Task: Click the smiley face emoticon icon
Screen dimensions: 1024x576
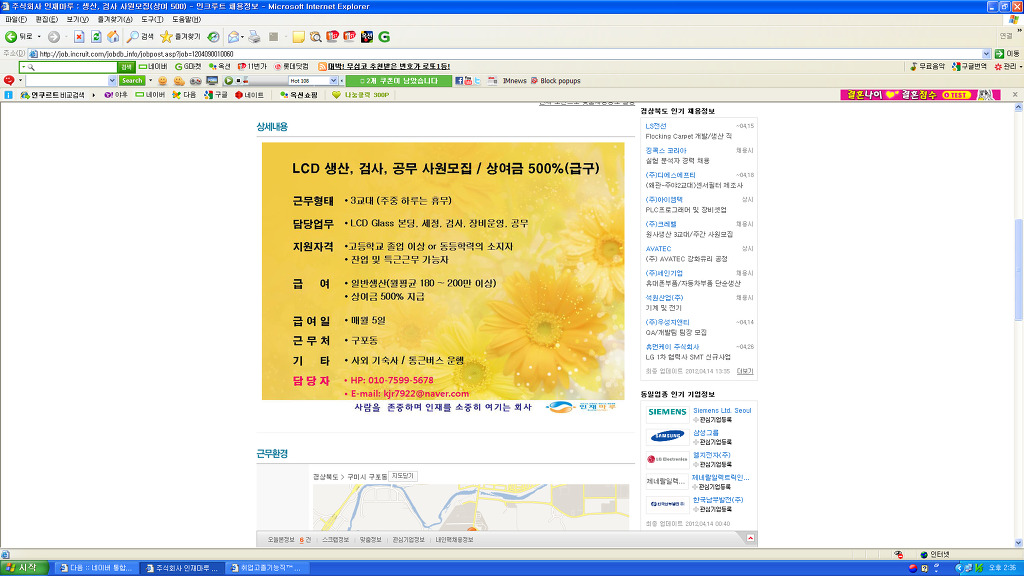Action: click(163, 81)
